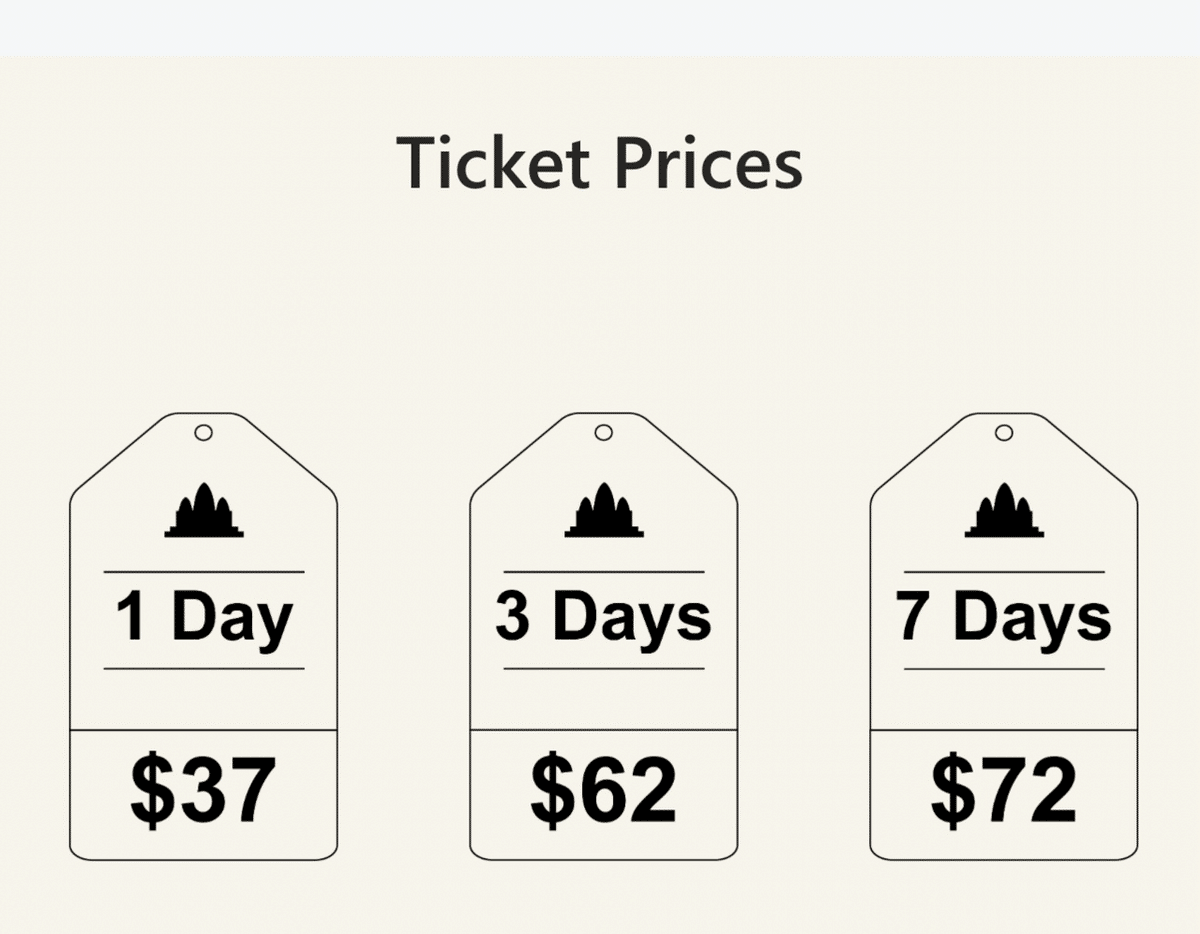Click the temple icon on the 7 Days ticket

tap(1004, 512)
